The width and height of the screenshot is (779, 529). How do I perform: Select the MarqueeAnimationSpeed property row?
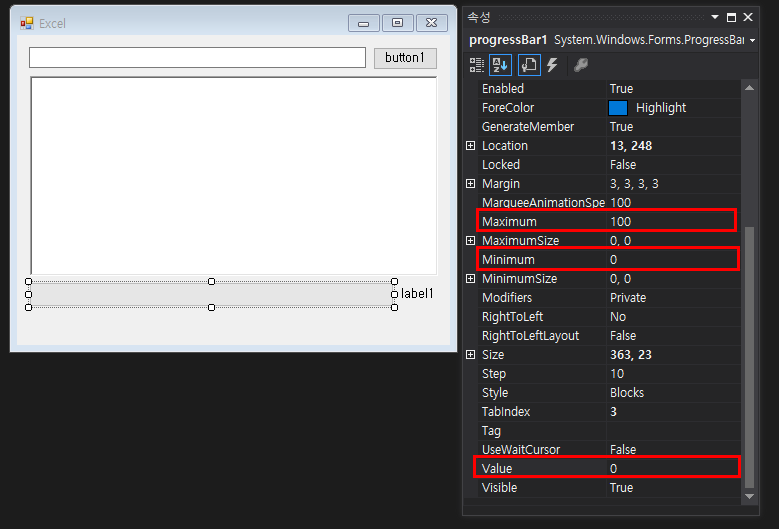[x=609, y=203]
